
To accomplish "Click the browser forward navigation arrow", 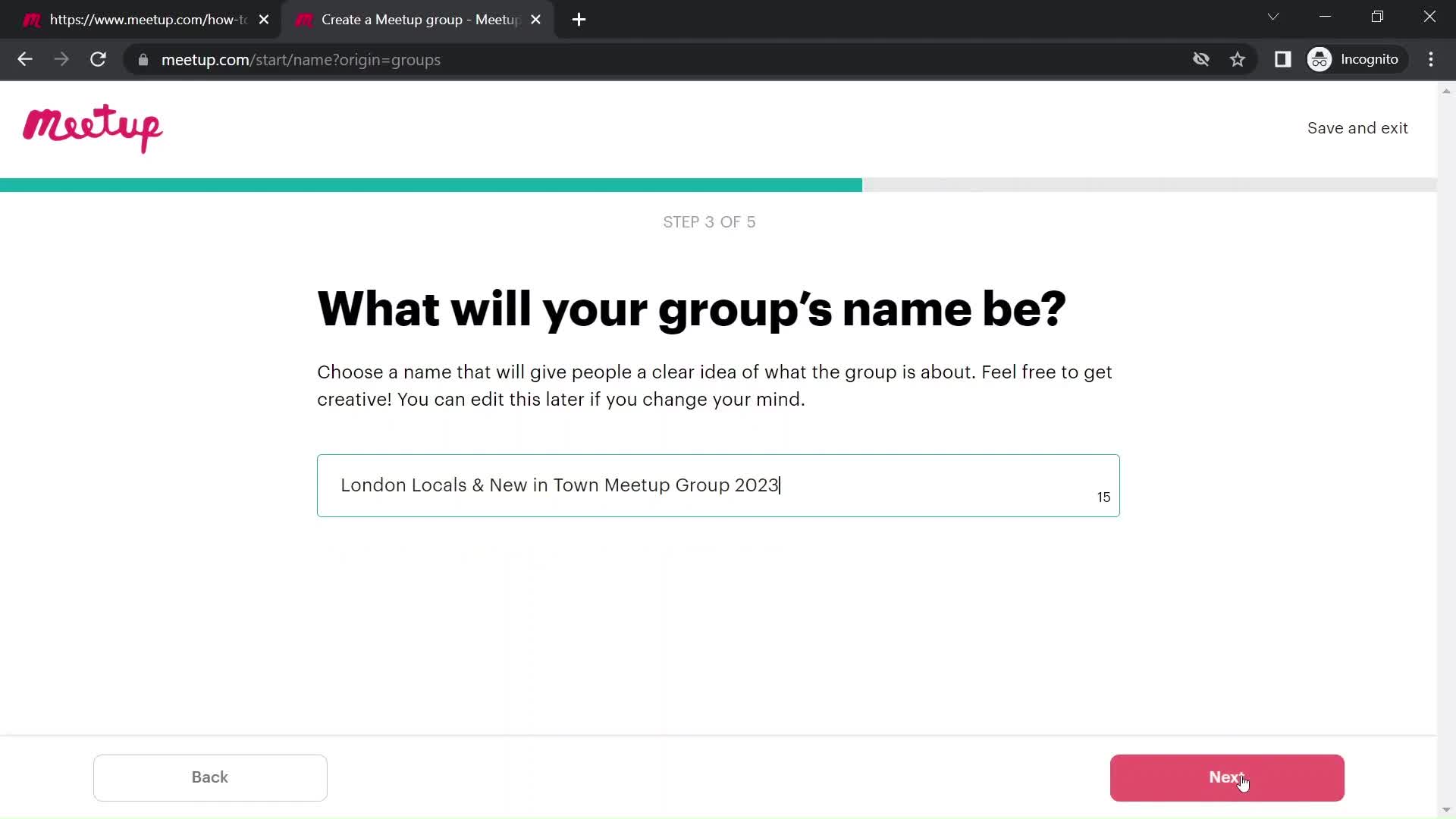I will [62, 60].
